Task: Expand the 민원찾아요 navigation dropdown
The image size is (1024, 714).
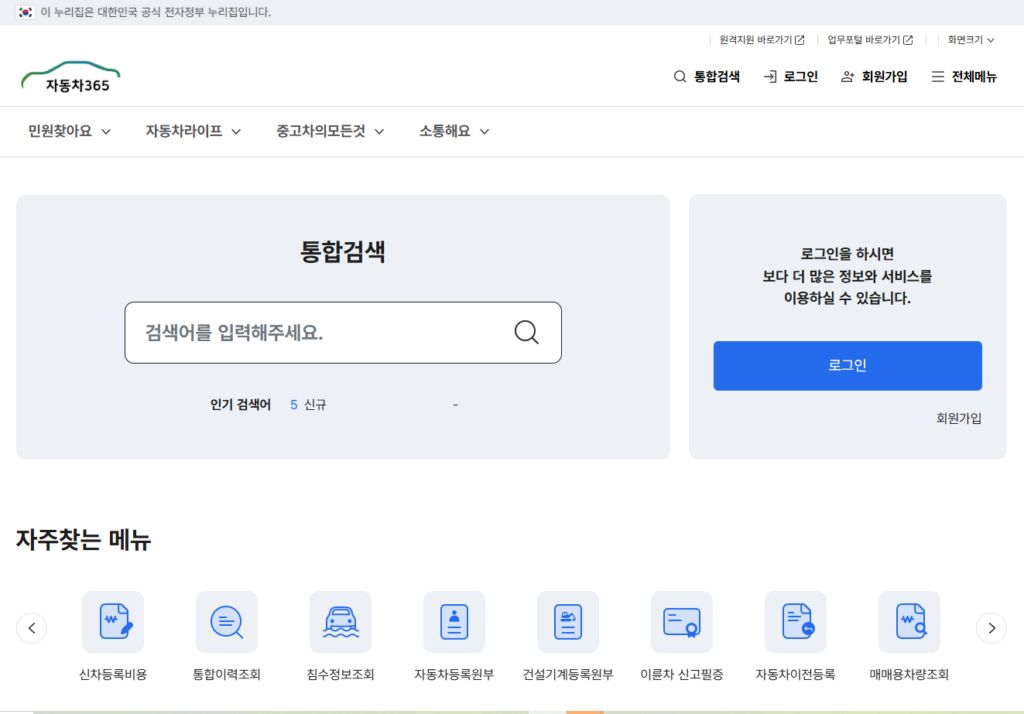Action: click(x=67, y=131)
